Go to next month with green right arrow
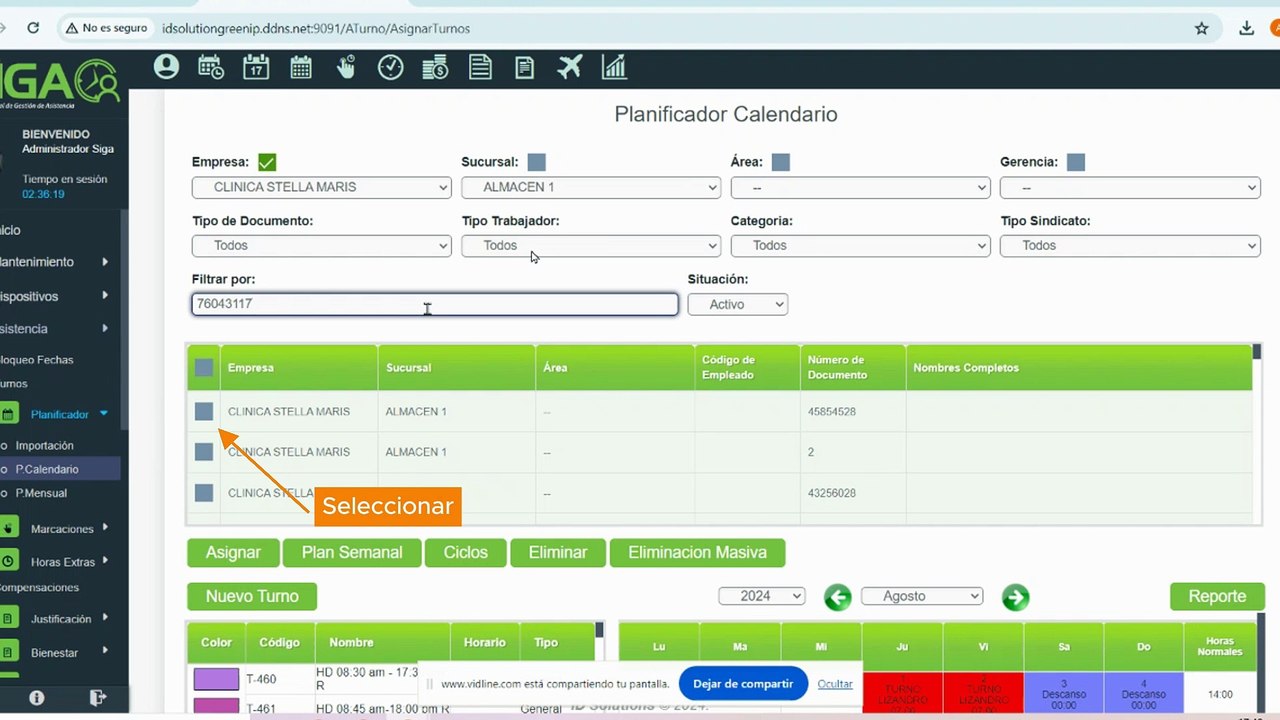 pos(1016,597)
